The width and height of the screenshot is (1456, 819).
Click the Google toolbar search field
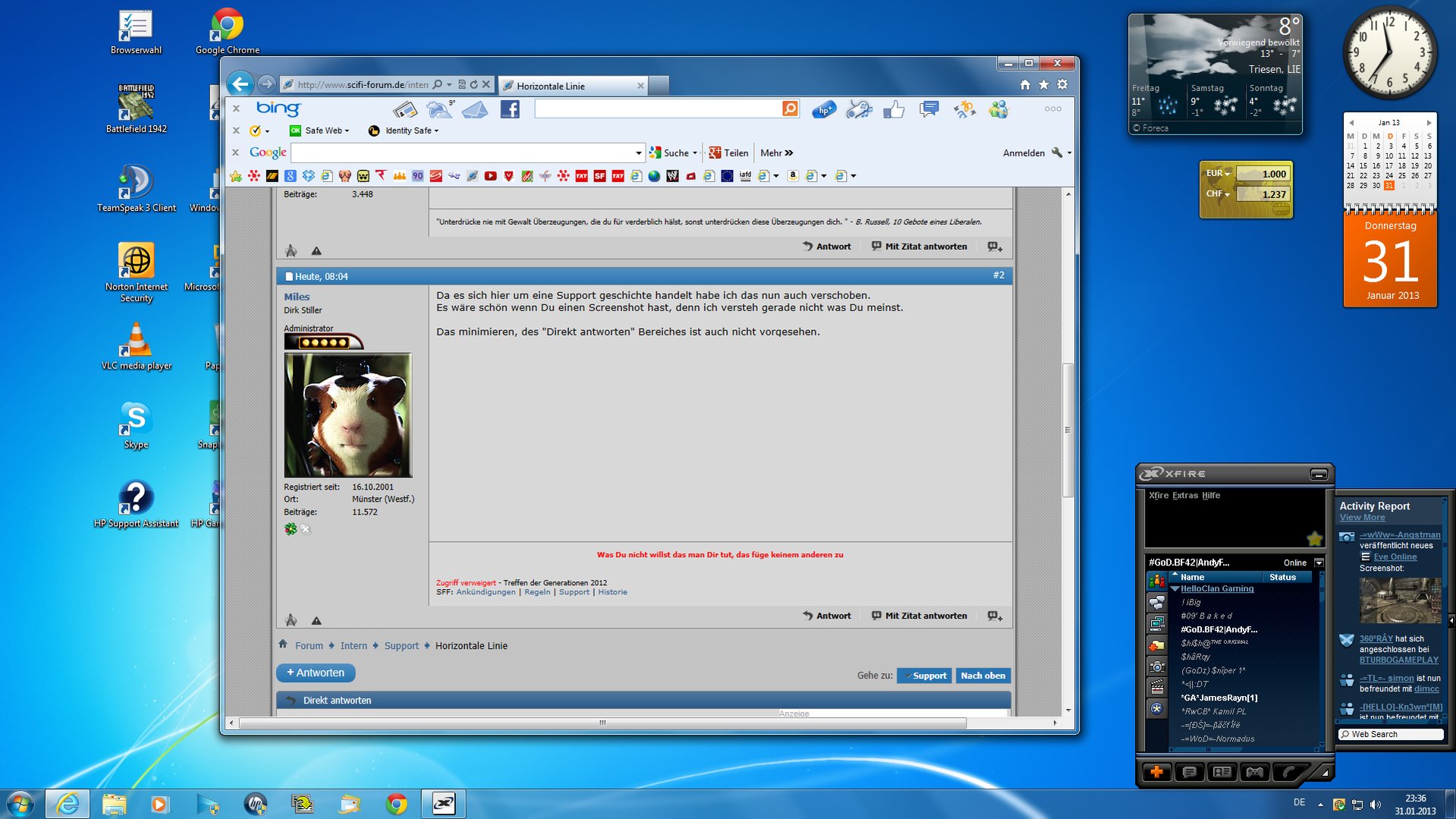coord(463,153)
